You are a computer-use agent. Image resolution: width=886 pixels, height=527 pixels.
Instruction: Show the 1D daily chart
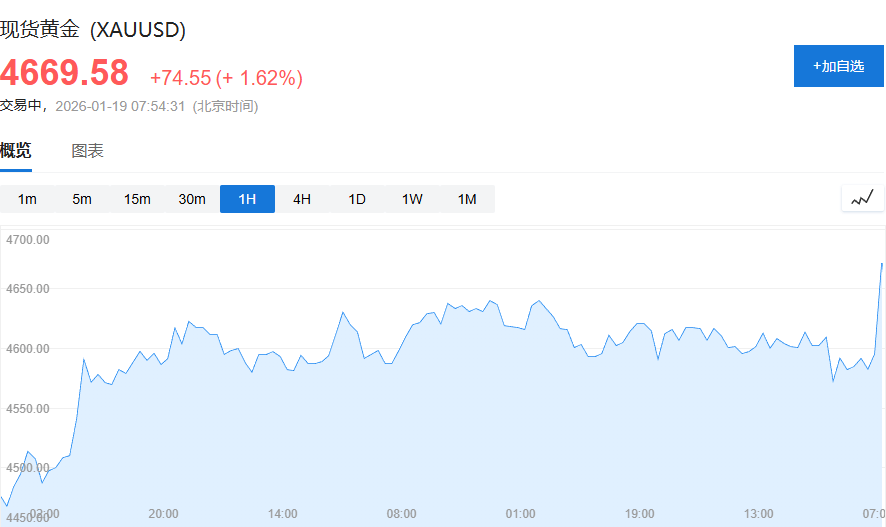tap(357, 199)
